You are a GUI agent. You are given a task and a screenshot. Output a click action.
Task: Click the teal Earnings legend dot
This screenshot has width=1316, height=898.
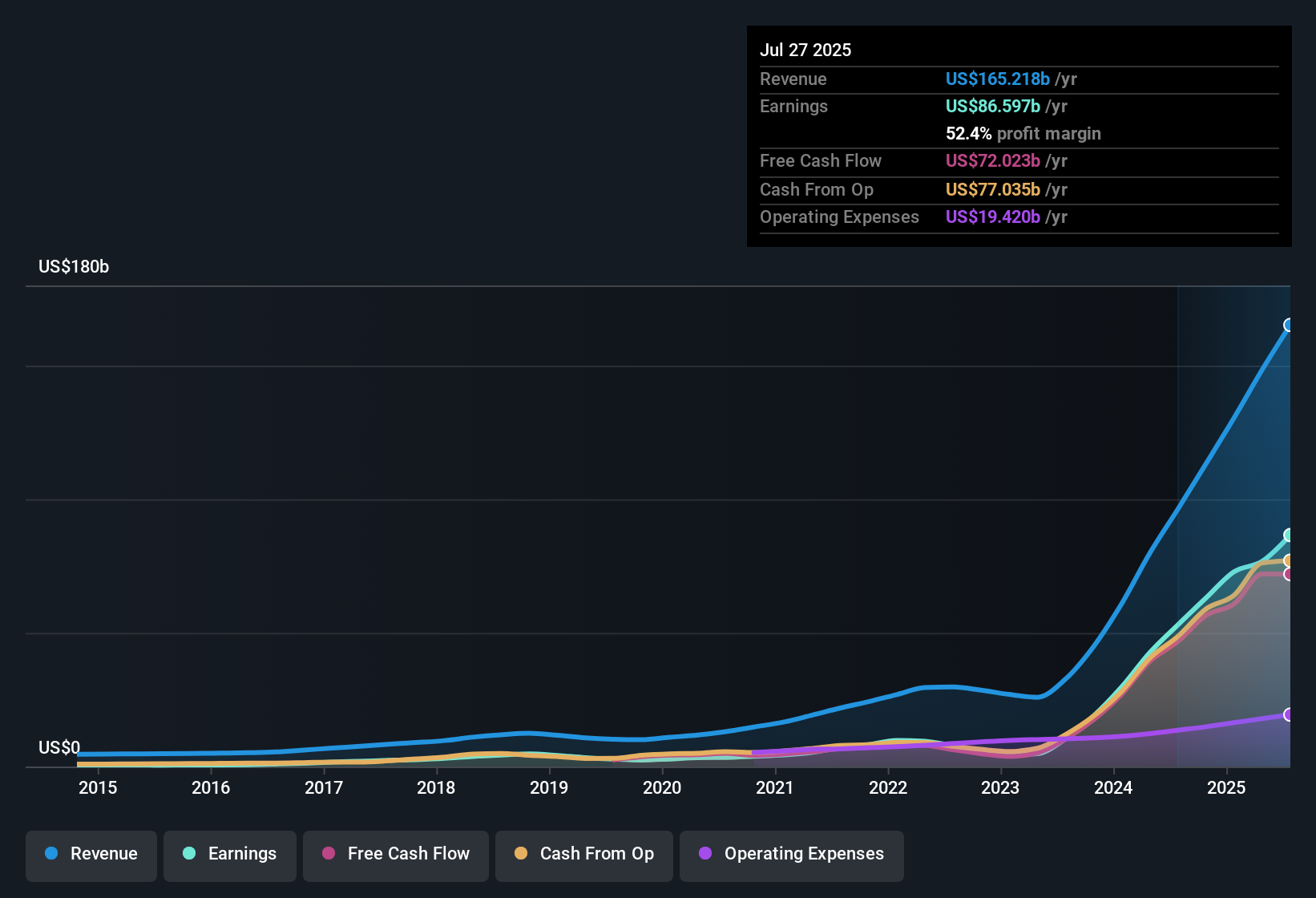(188, 854)
